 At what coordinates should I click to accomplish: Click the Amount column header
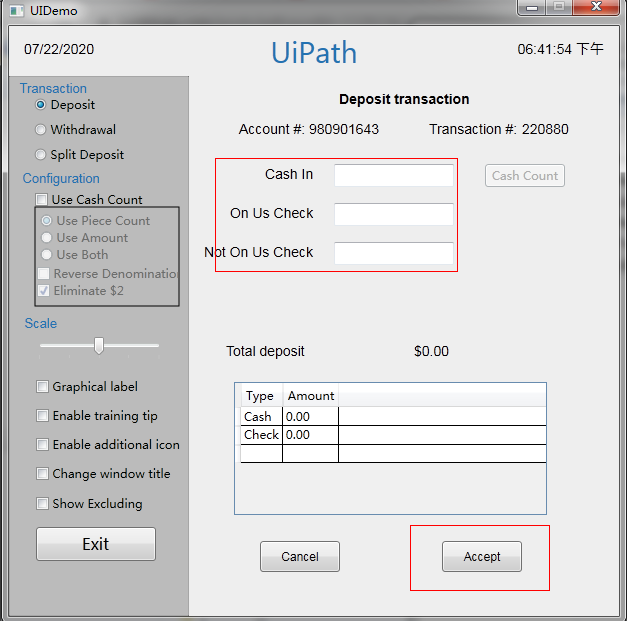pyautogui.click(x=311, y=396)
